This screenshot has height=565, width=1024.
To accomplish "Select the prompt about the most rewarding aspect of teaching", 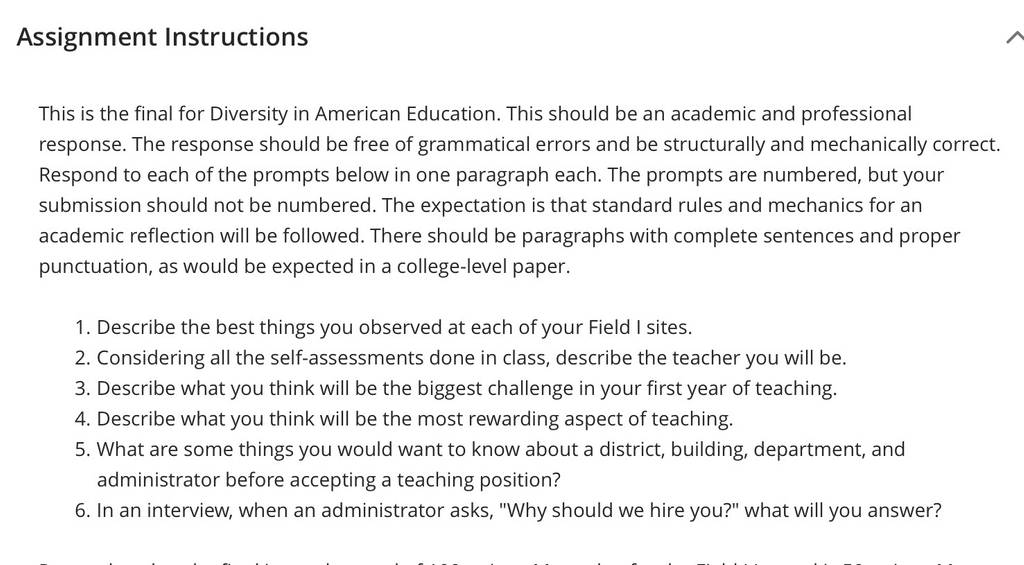I will pos(415,419).
